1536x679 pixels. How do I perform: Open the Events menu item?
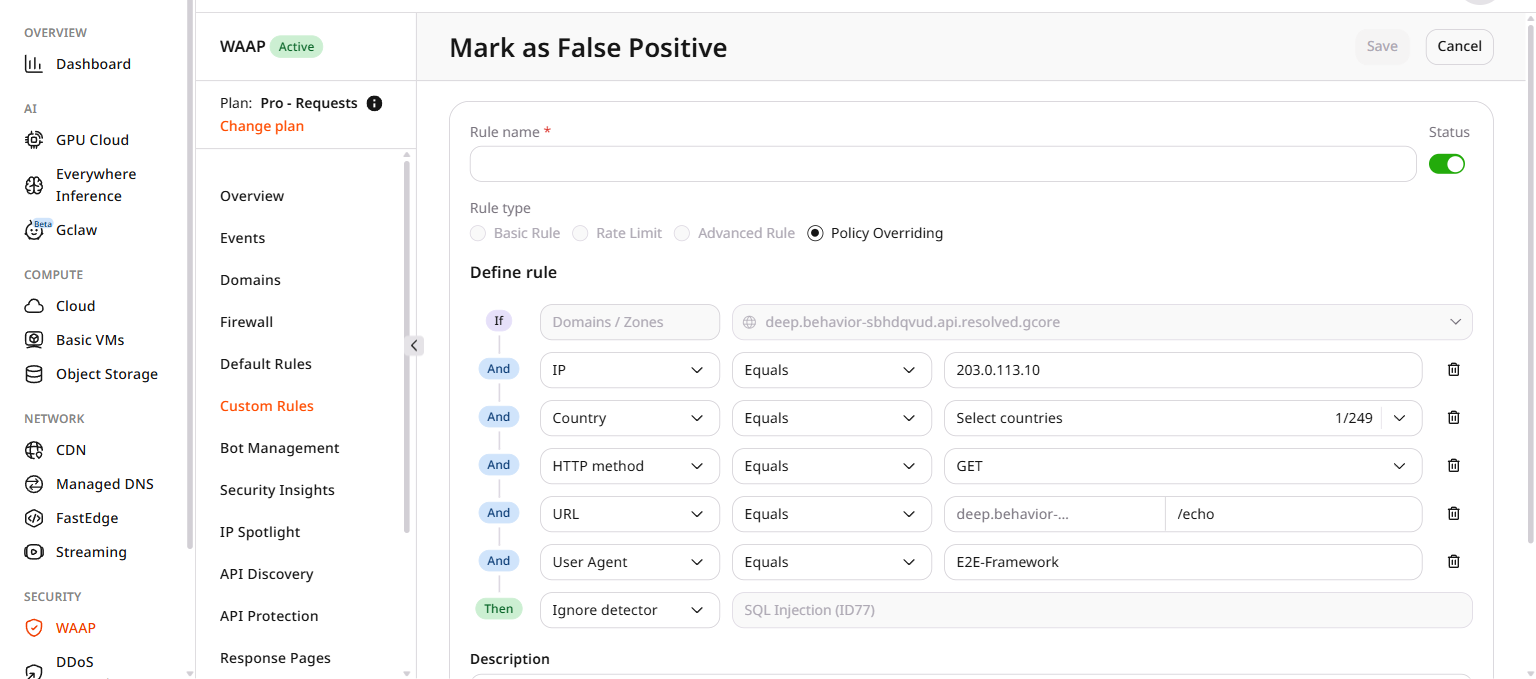click(243, 238)
